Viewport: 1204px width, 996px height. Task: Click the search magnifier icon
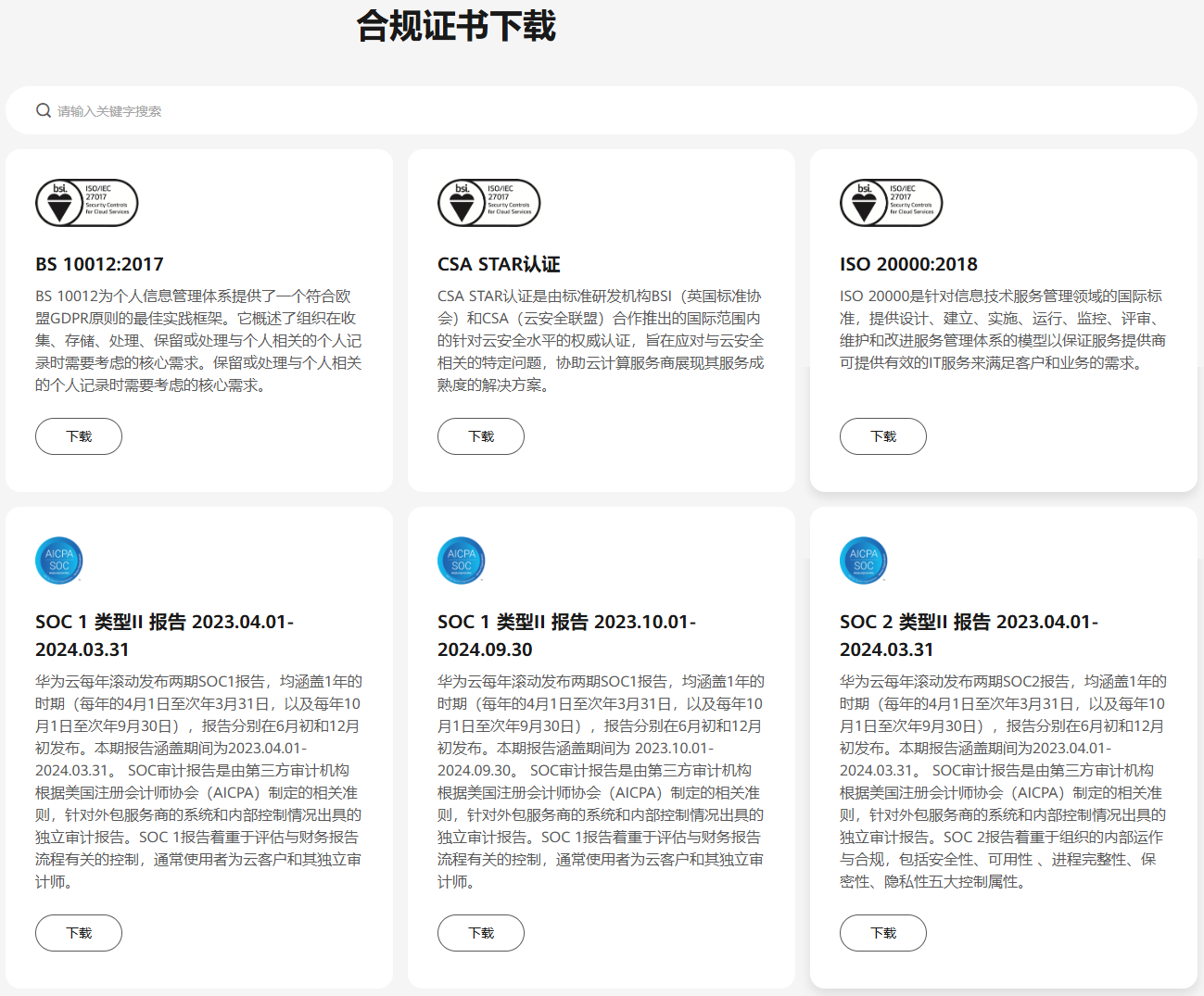click(x=43, y=111)
